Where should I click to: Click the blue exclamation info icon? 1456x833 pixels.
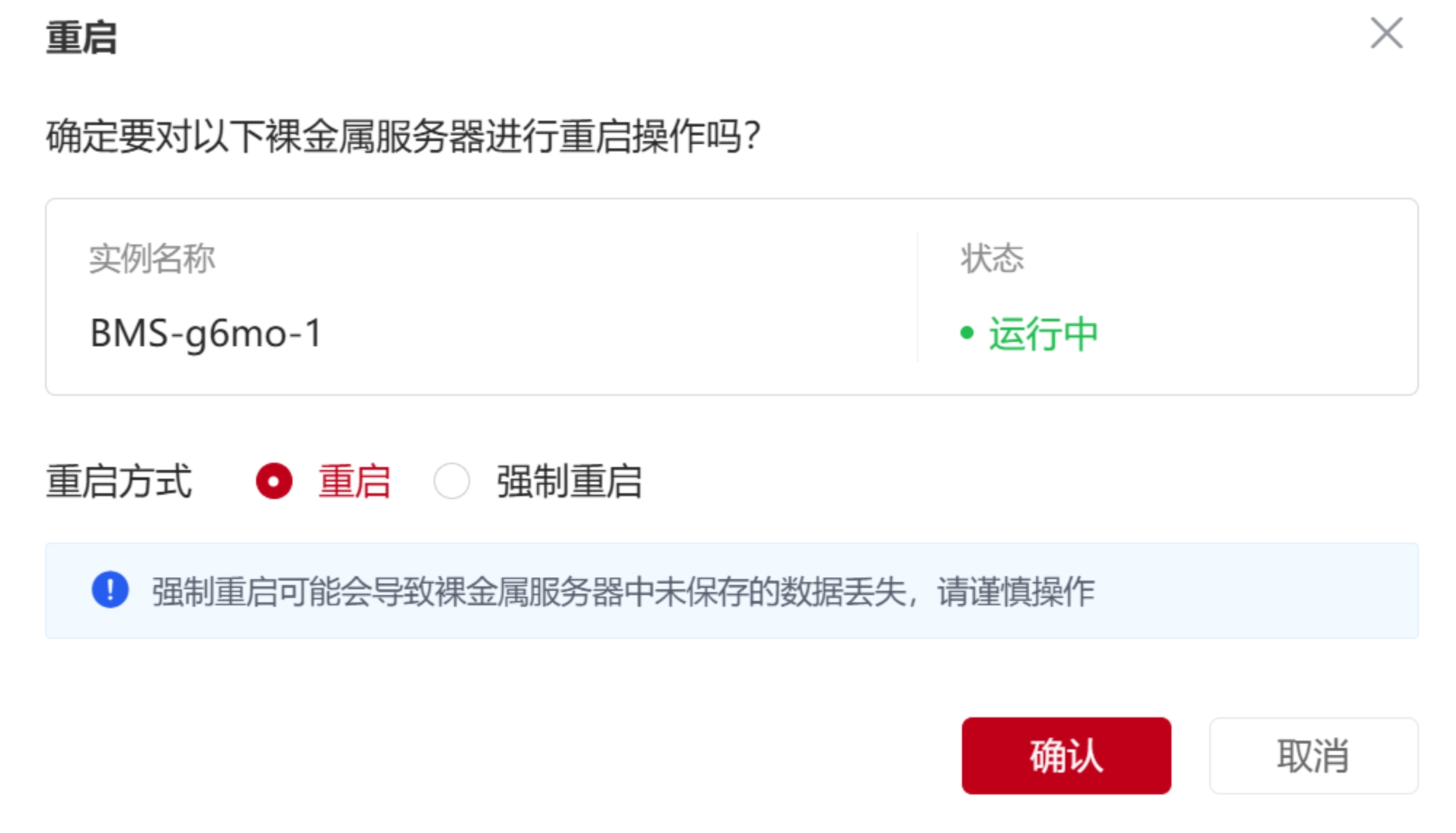coord(110,590)
